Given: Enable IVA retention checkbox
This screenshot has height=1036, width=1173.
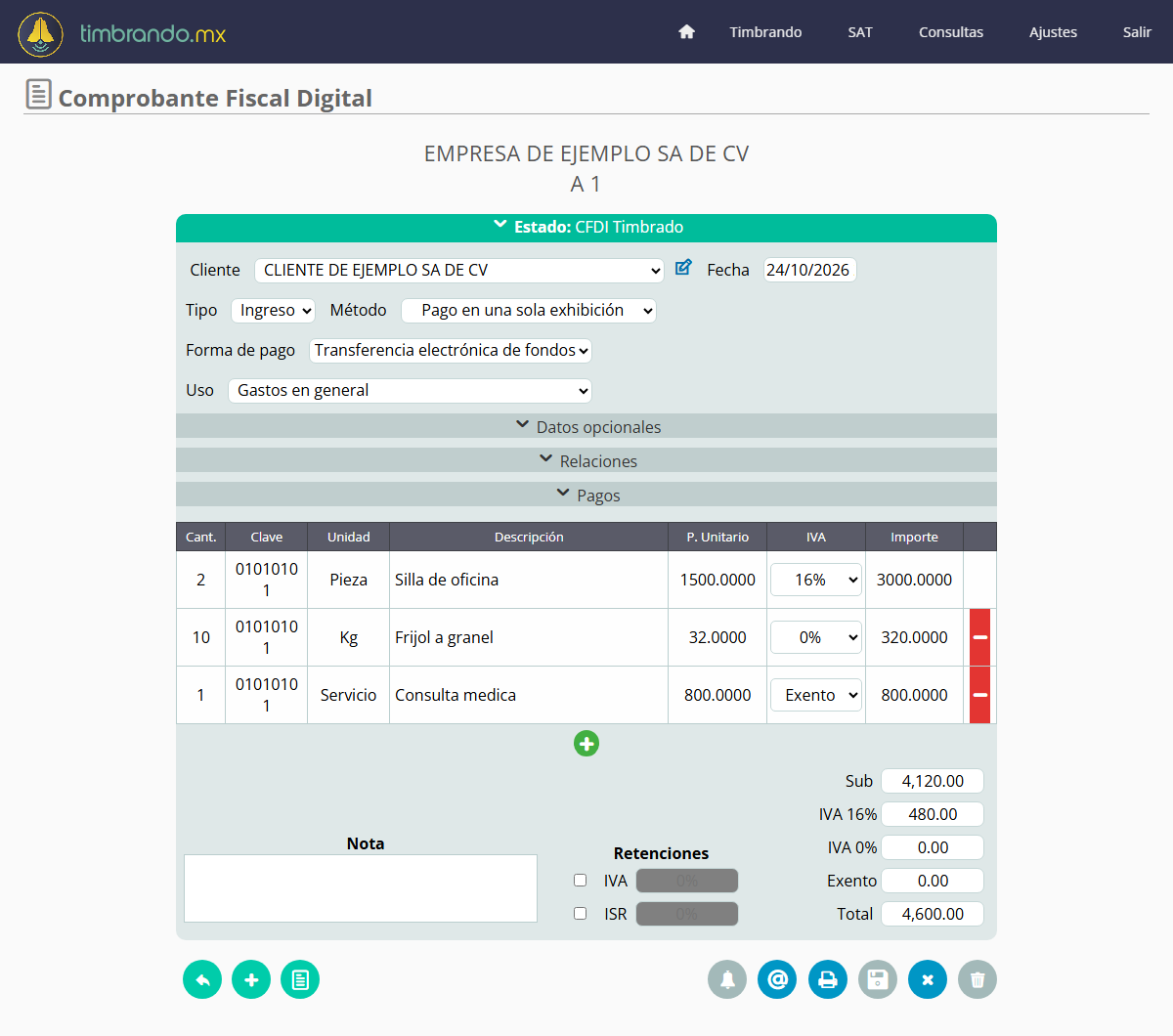Looking at the screenshot, I should click(x=581, y=881).
